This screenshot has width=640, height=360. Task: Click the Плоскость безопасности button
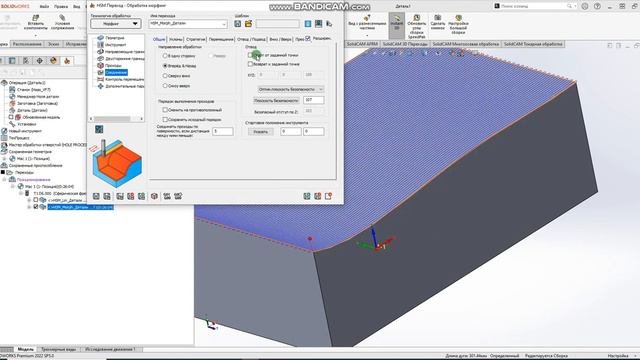coord(276,100)
